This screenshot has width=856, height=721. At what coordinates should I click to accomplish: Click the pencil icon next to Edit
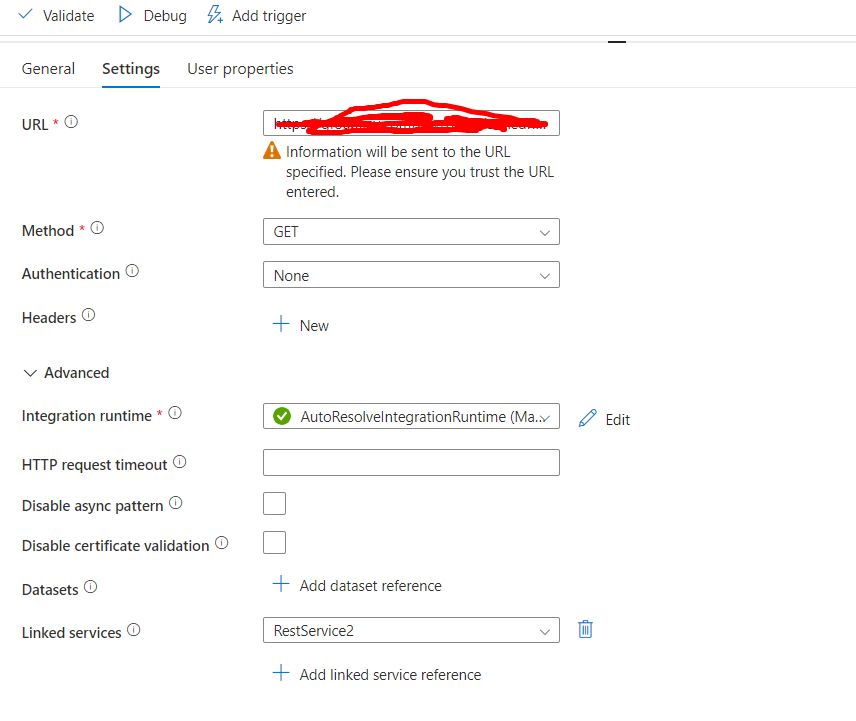pyautogui.click(x=587, y=418)
